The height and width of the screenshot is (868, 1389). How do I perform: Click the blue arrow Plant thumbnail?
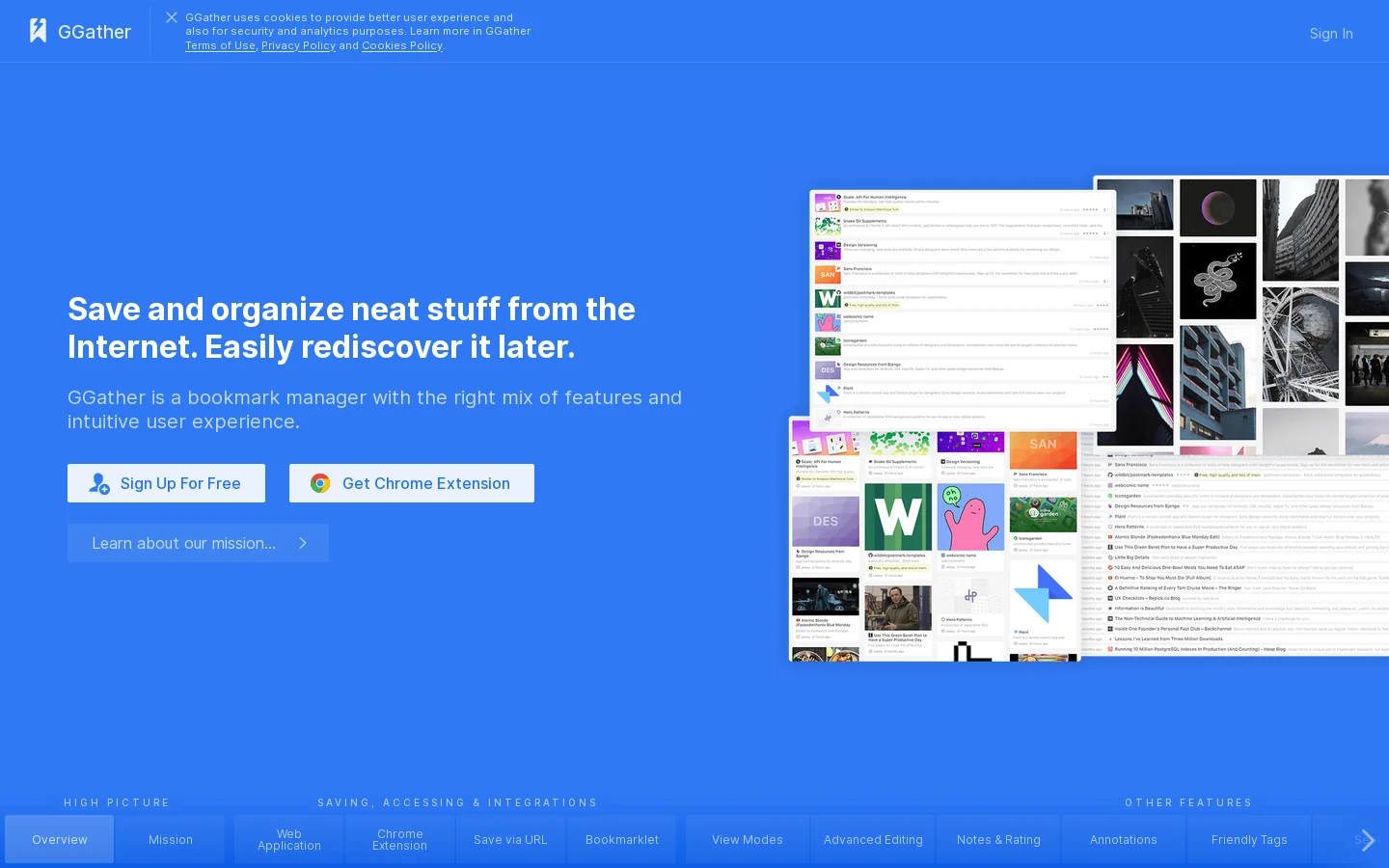pyautogui.click(x=1043, y=594)
